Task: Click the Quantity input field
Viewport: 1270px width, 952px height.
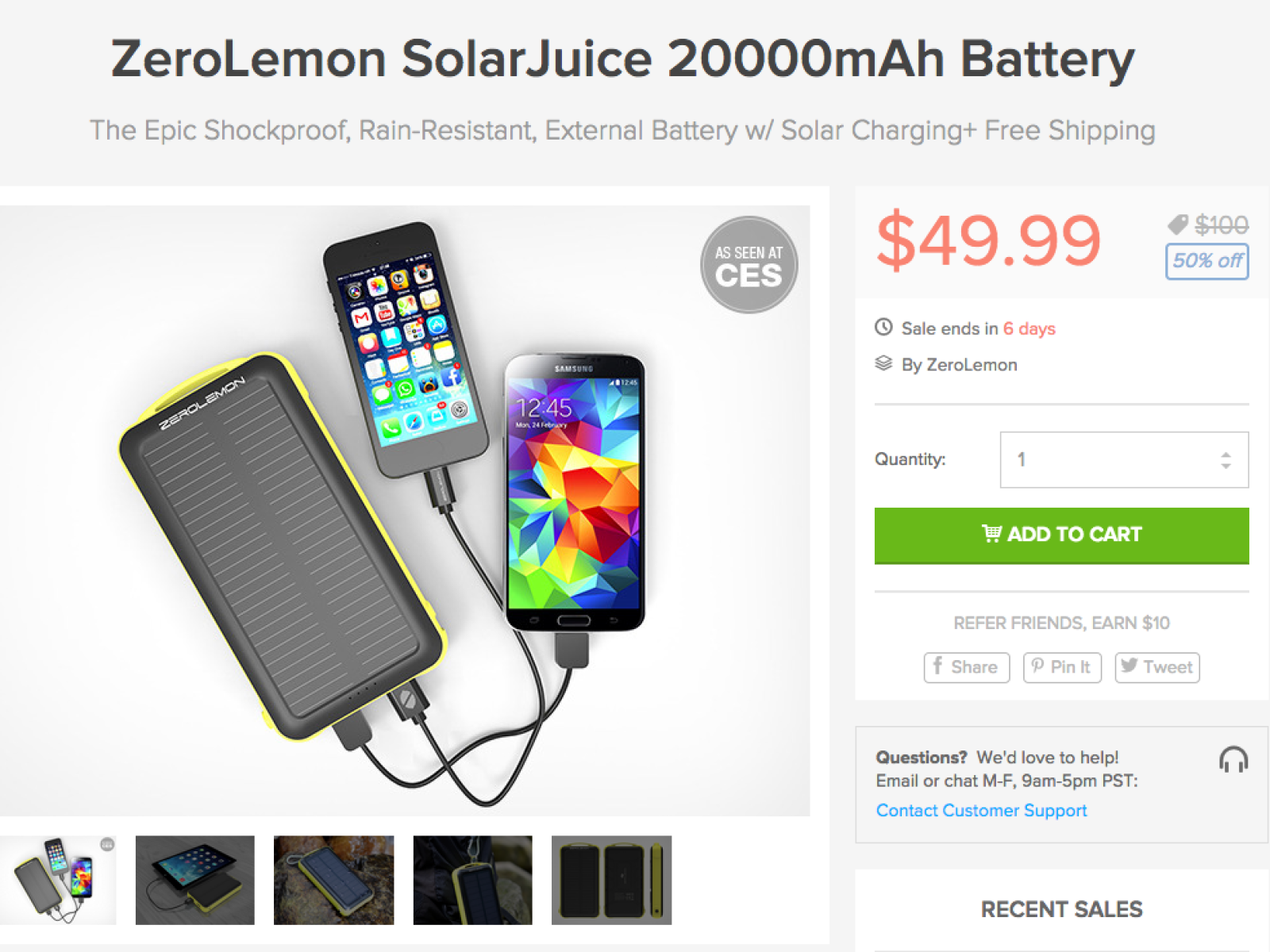Action: coord(1111,459)
